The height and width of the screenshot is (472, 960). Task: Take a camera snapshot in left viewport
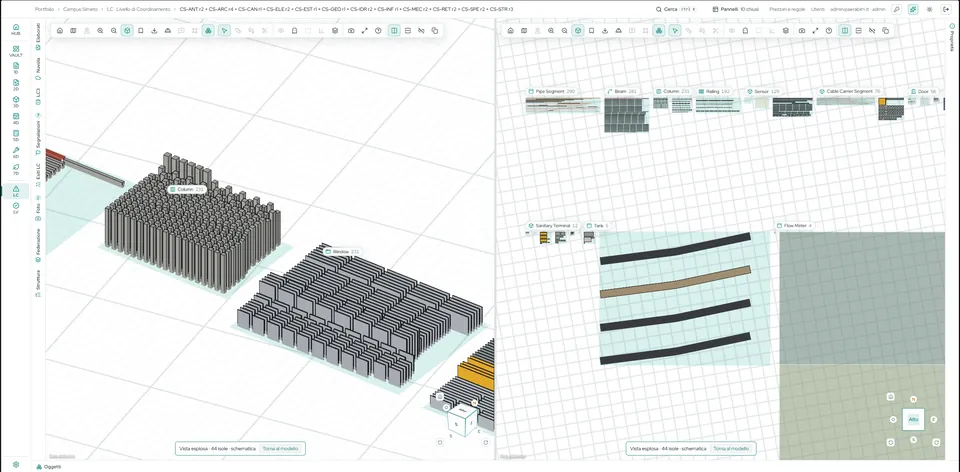coord(351,31)
